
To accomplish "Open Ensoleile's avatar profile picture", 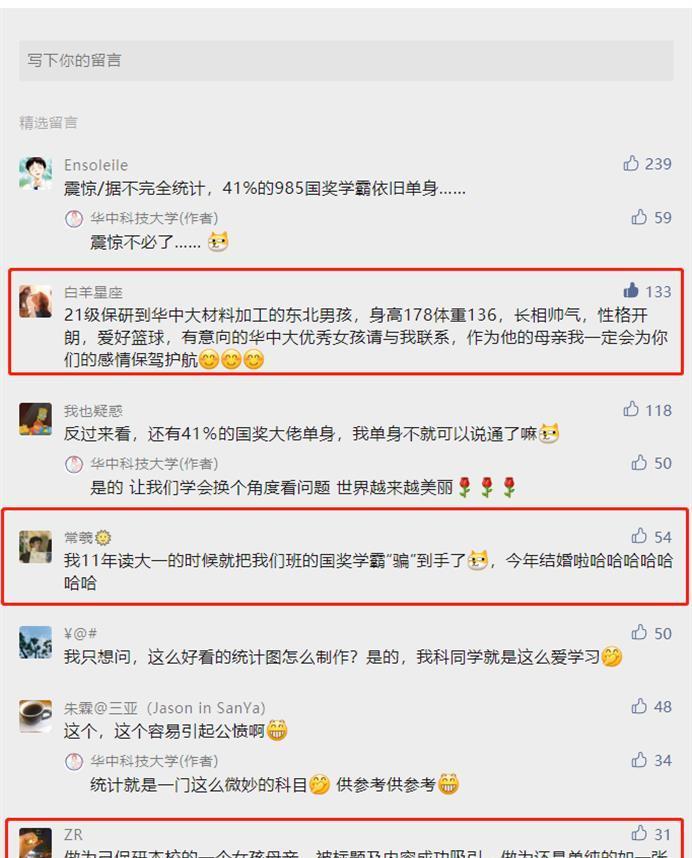I will (x=36, y=173).
